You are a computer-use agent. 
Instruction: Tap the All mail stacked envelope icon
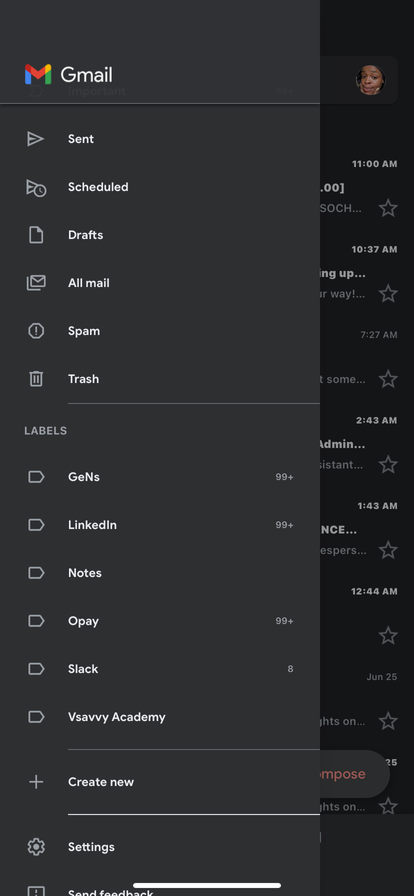coord(36,283)
